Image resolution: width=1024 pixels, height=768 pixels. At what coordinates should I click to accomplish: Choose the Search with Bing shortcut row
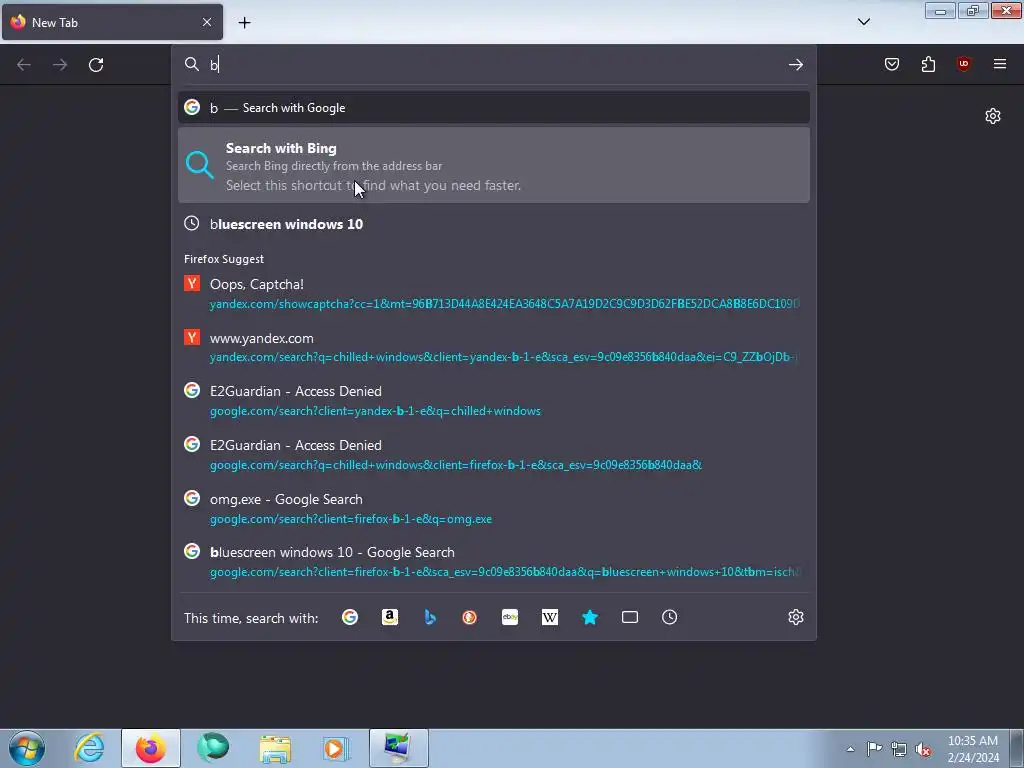(x=494, y=165)
